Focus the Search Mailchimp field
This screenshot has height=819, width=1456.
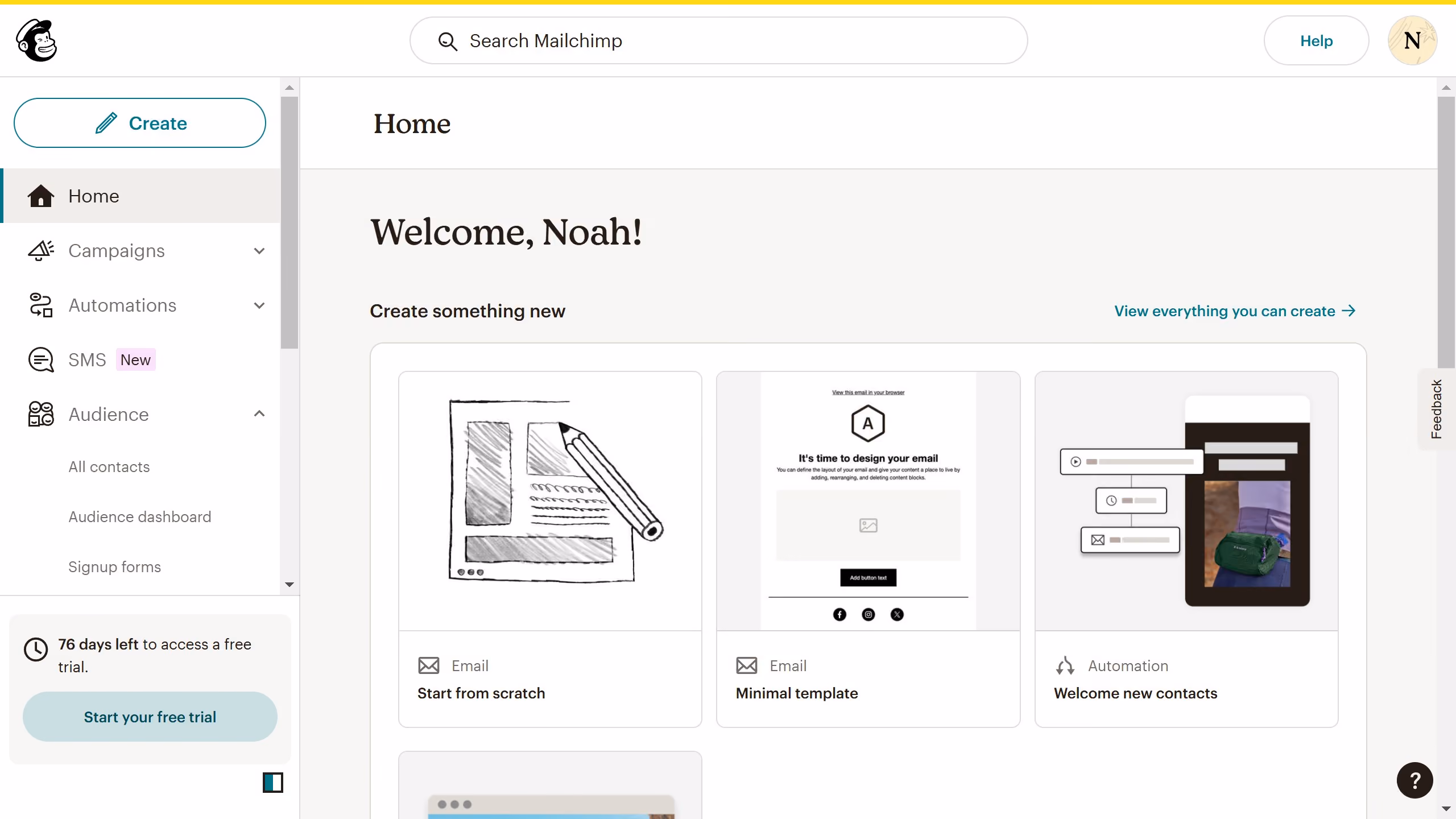click(718, 40)
